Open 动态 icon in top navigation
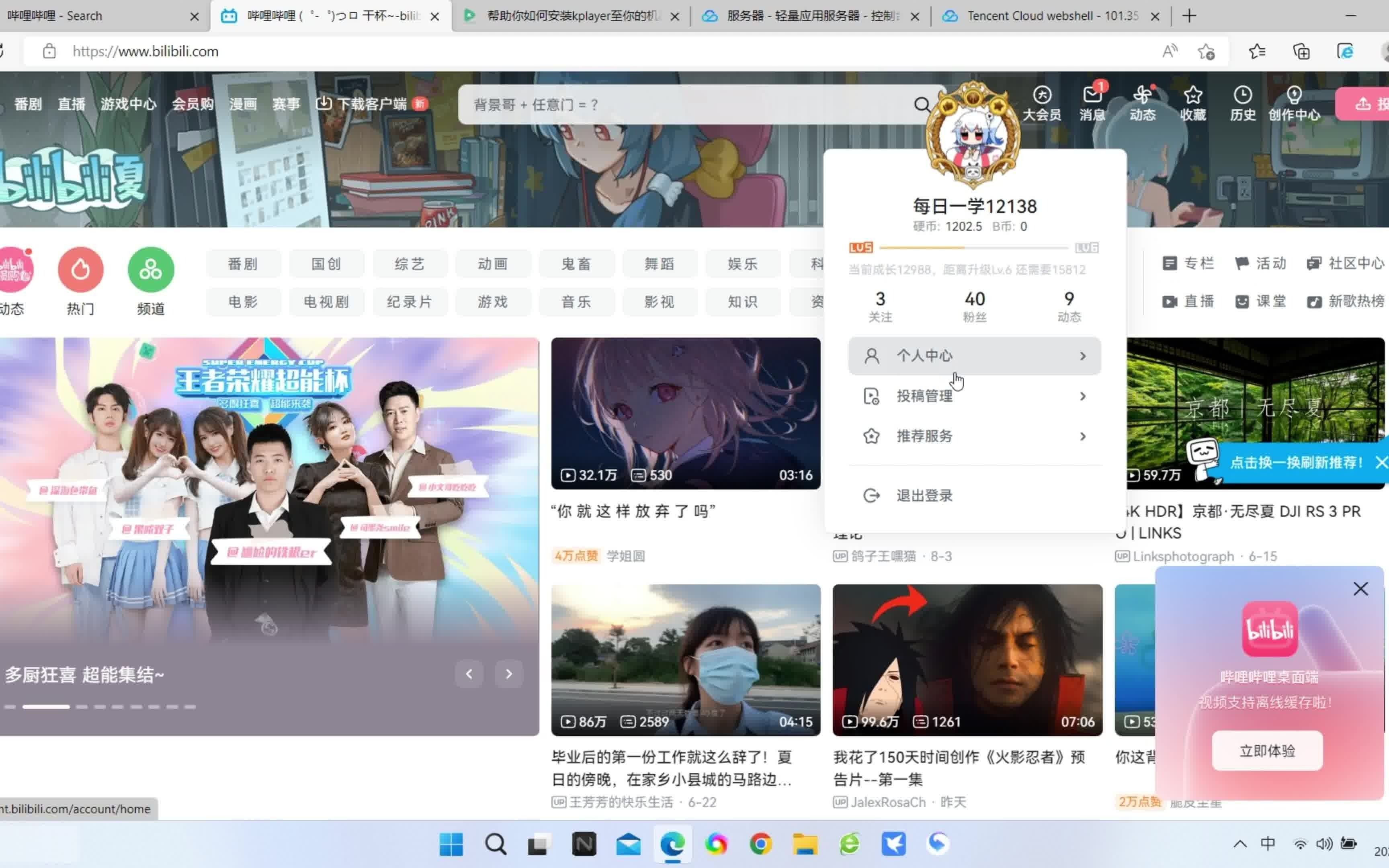 (1142, 103)
